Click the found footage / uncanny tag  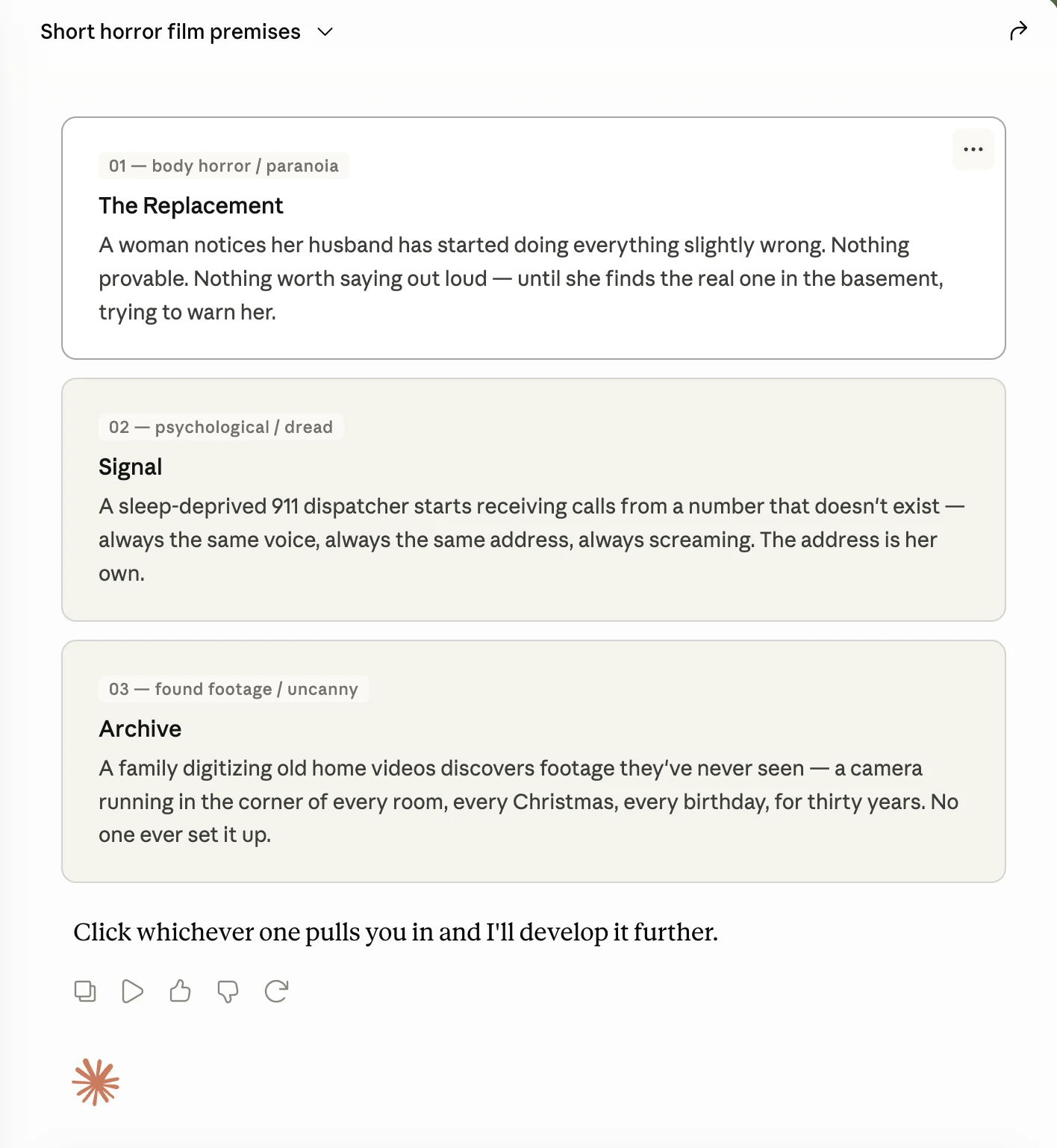(234, 689)
